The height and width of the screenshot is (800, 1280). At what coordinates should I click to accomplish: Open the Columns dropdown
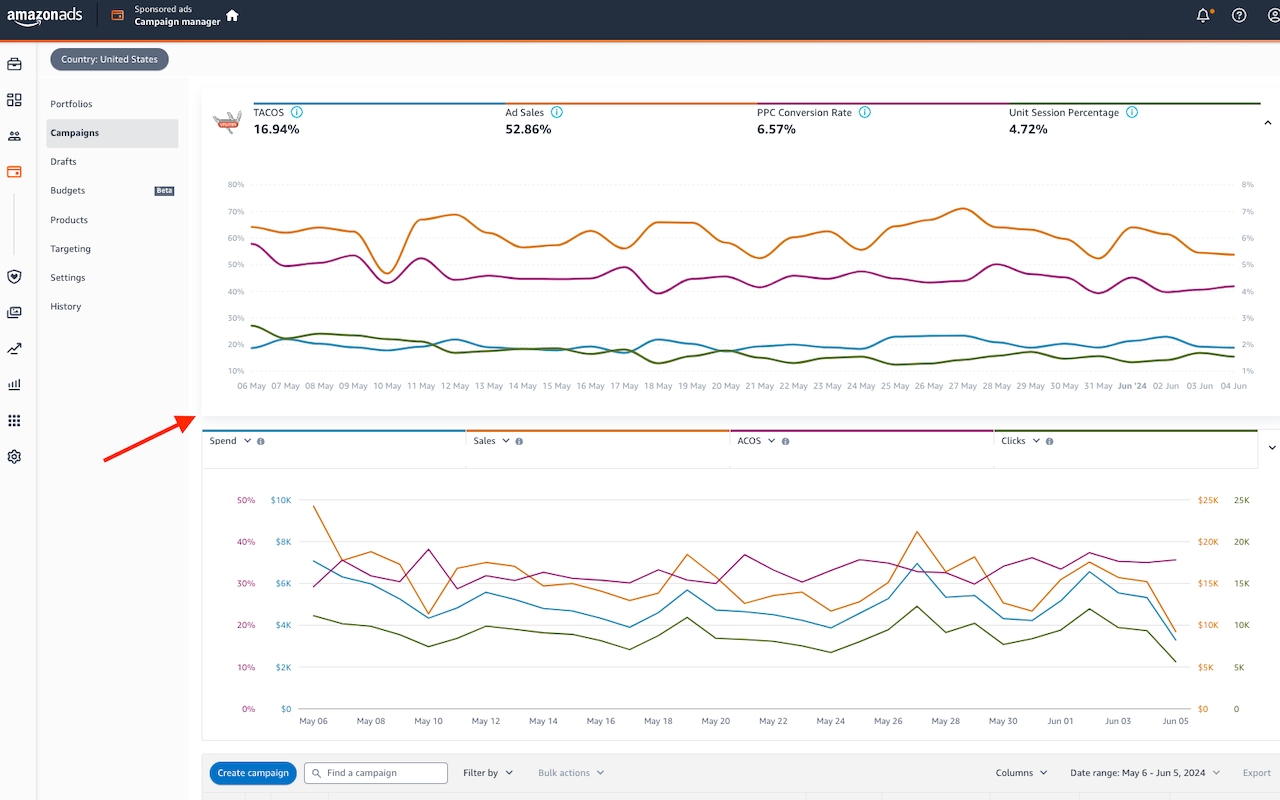pyautogui.click(x=1022, y=773)
